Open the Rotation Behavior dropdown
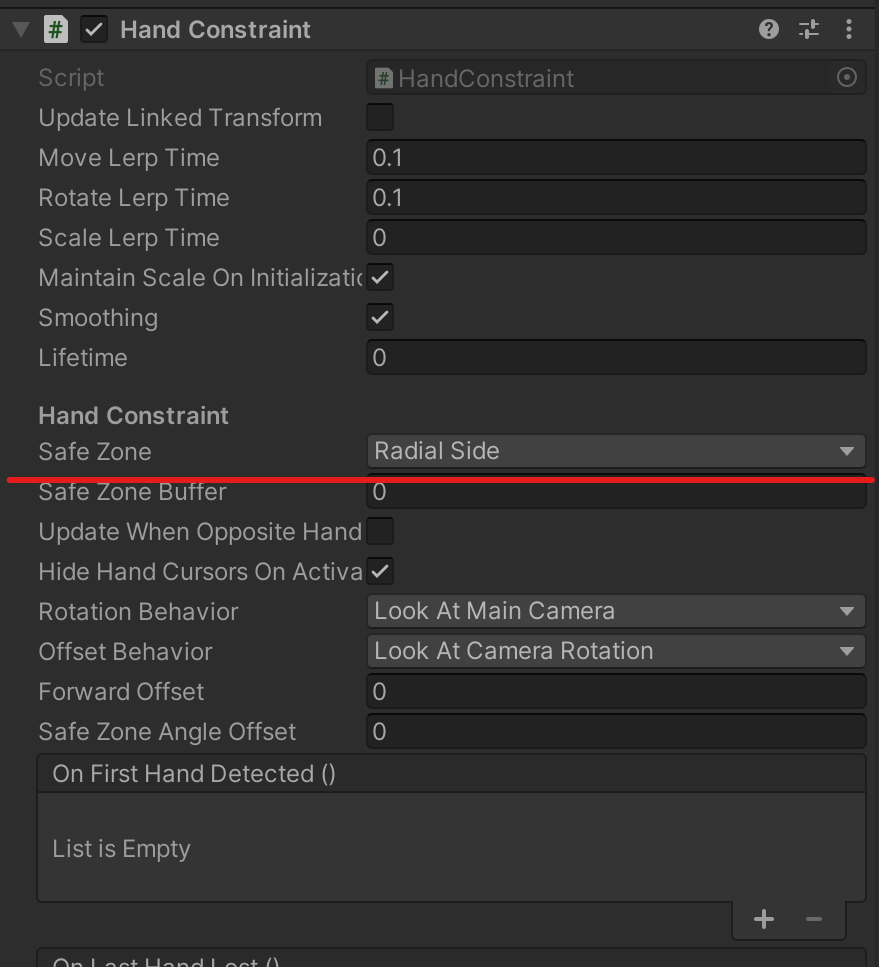Image resolution: width=879 pixels, height=967 pixels. pyautogui.click(x=615, y=611)
